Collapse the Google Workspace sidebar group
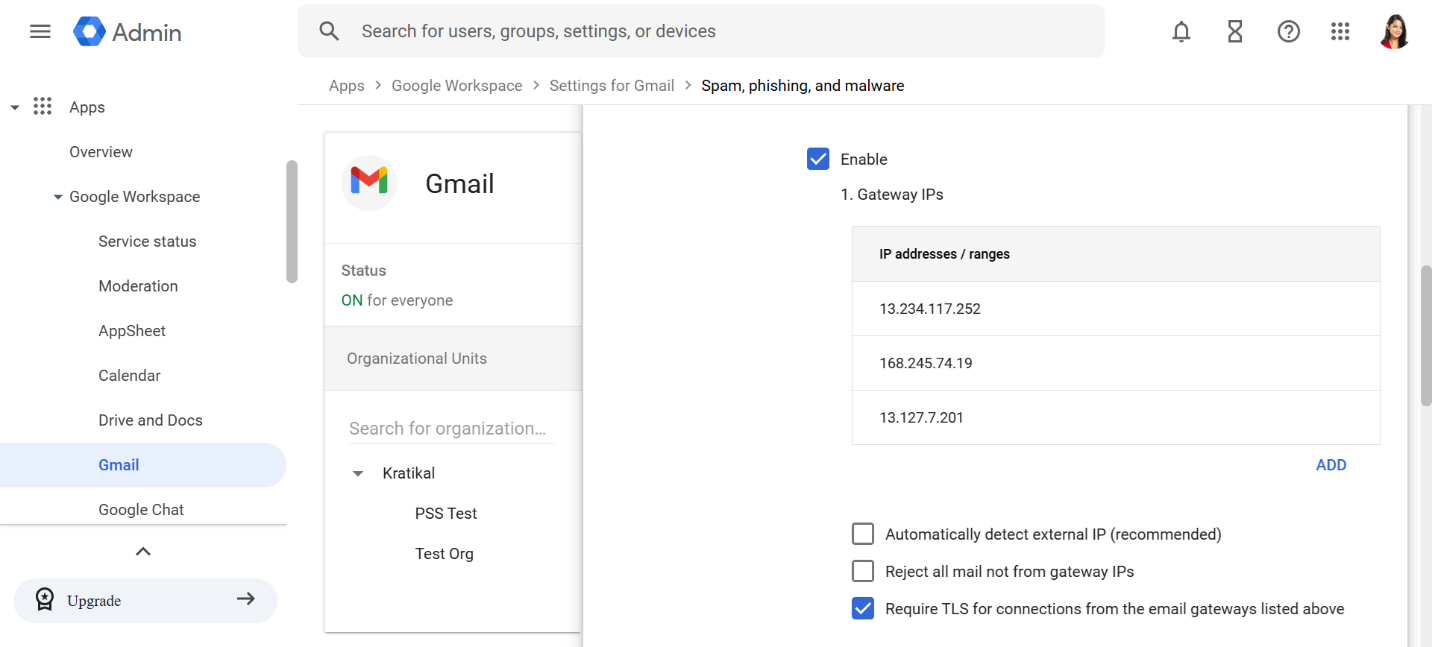The height and width of the screenshot is (647, 1432). tap(58, 197)
